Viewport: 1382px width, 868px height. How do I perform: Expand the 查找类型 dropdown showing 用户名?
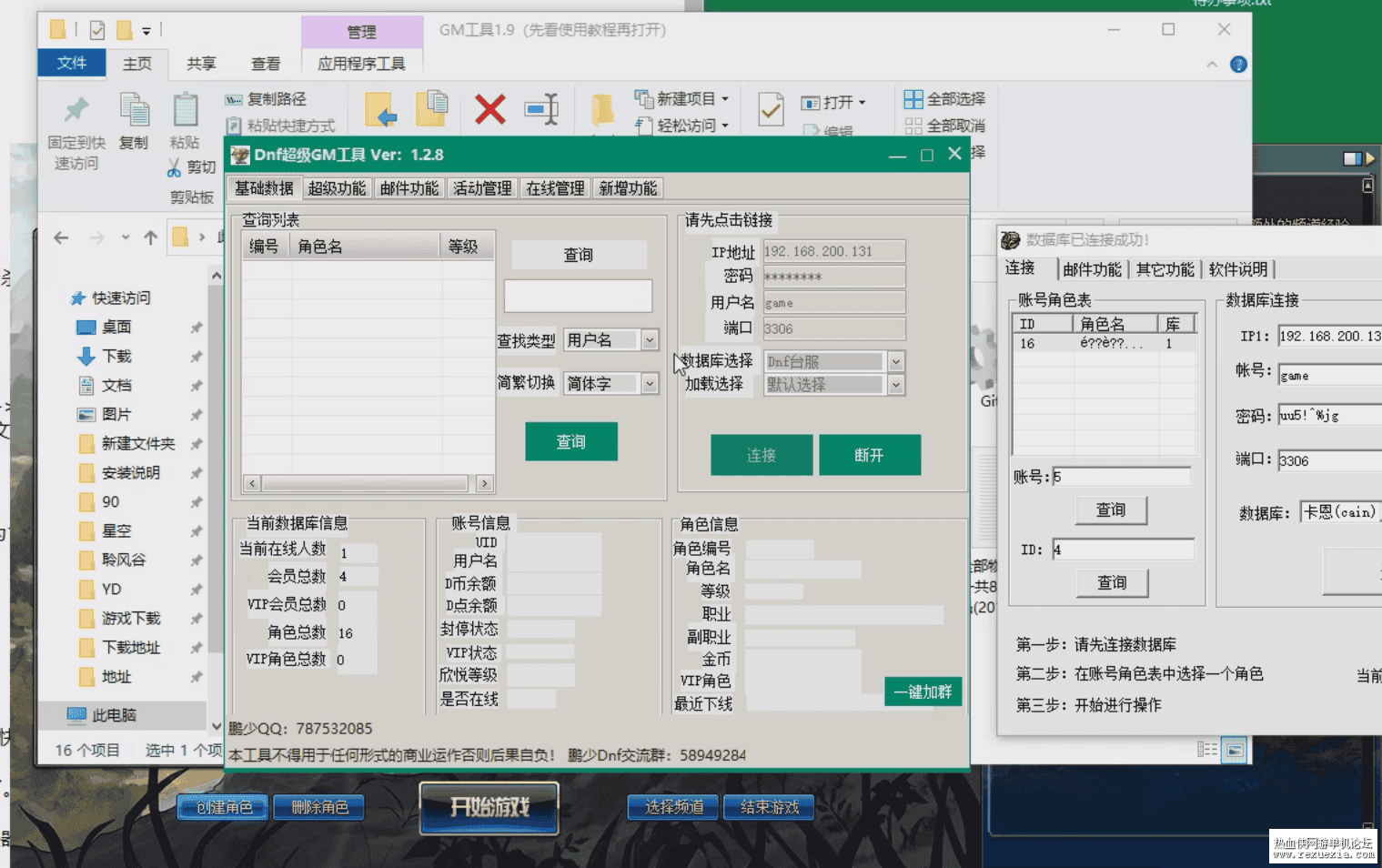click(650, 340)
